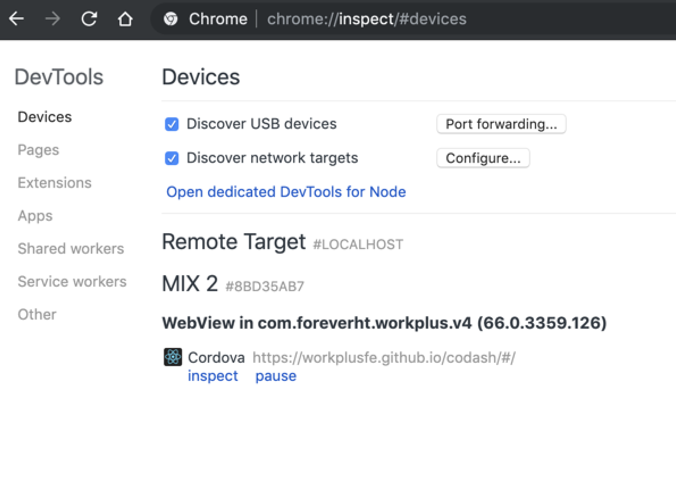Click the browser forward arrow
The width and height of the screenshot is (676, 480).
click(53, 19)
